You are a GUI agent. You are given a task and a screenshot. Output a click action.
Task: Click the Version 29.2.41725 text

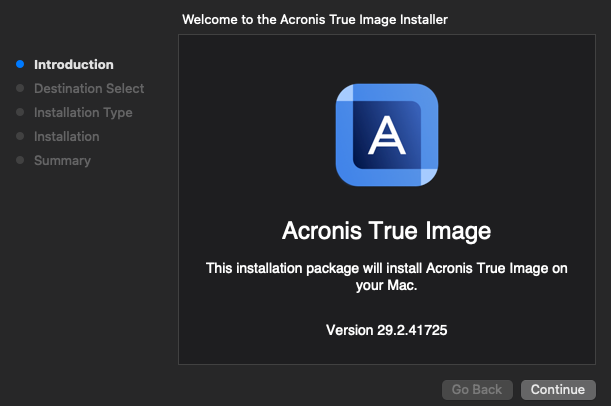click(387, 330)
